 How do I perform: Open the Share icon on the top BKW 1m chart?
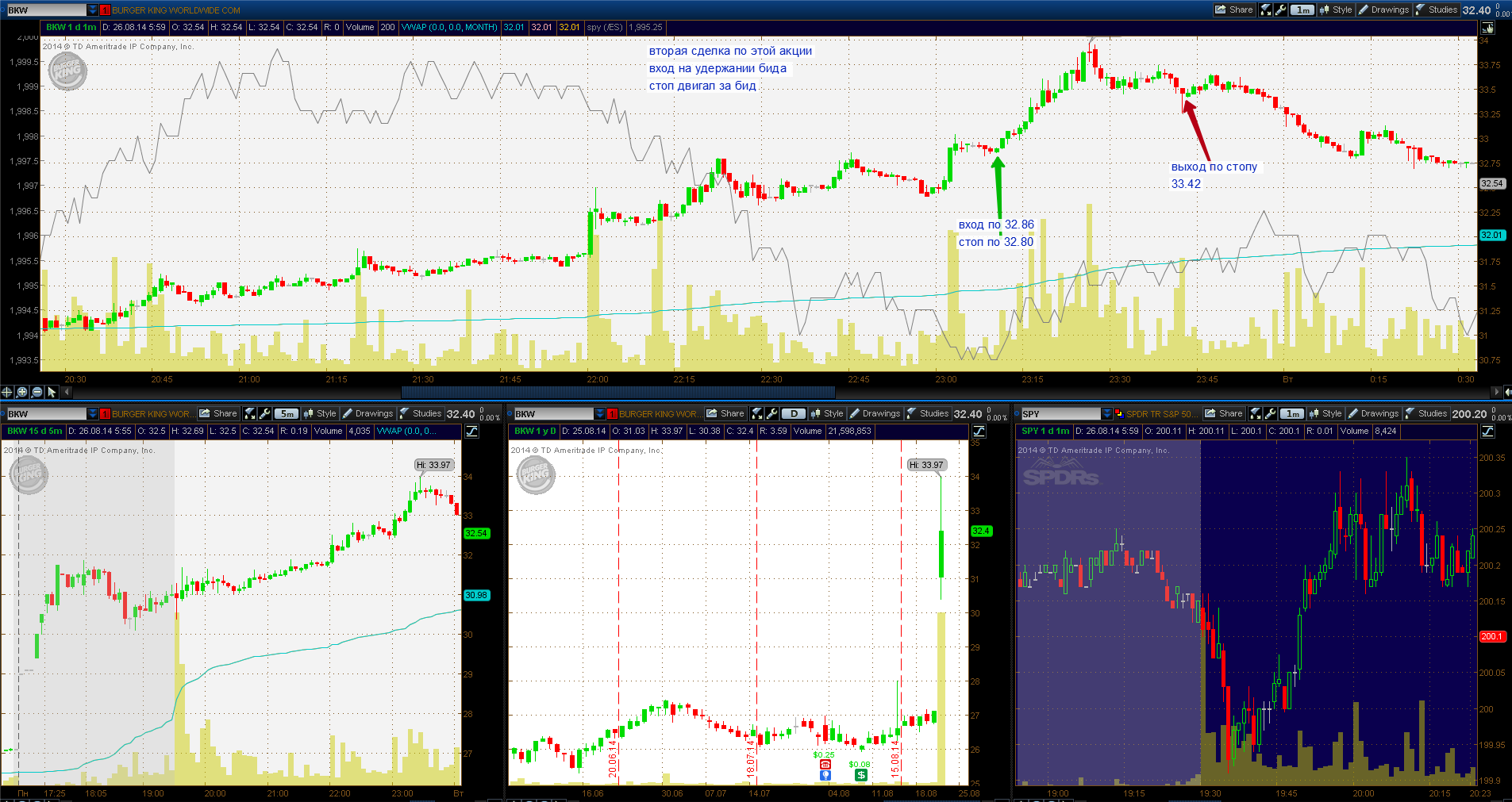click(x=1234, y=10)
